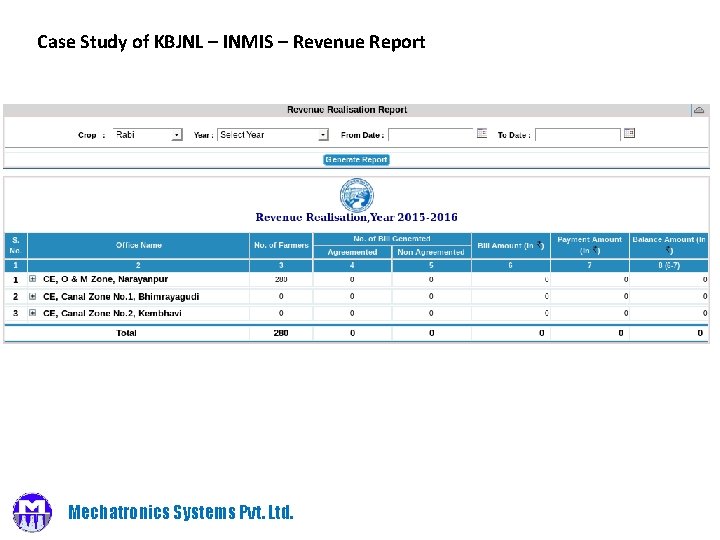Expand the CE, O & M Zone, Narayanpur row
This screenshot has height=540, width=720.
(33, 279)
